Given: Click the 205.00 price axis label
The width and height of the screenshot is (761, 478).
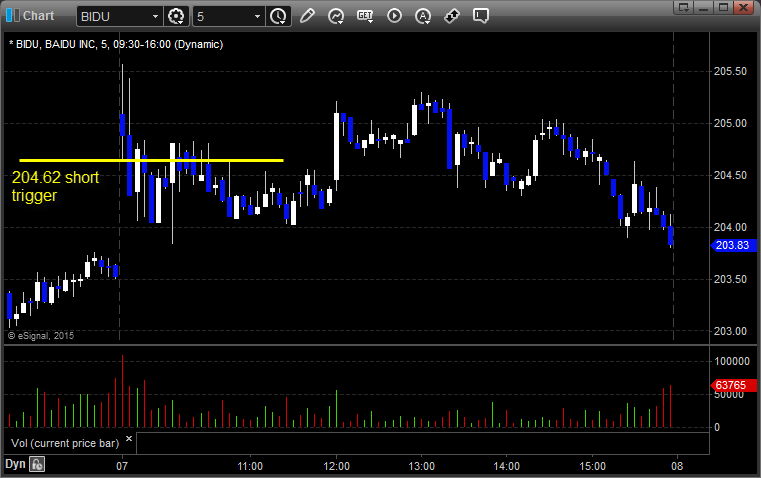Looking at the screenshot, I should (730, 123).
